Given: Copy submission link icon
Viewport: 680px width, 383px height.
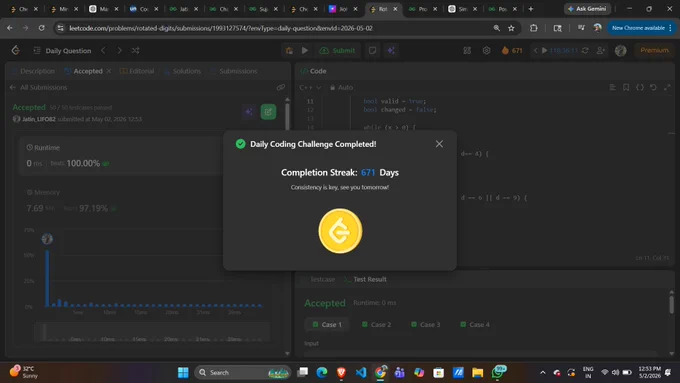Looking at the screenshot, I should [x=281, y=88].
